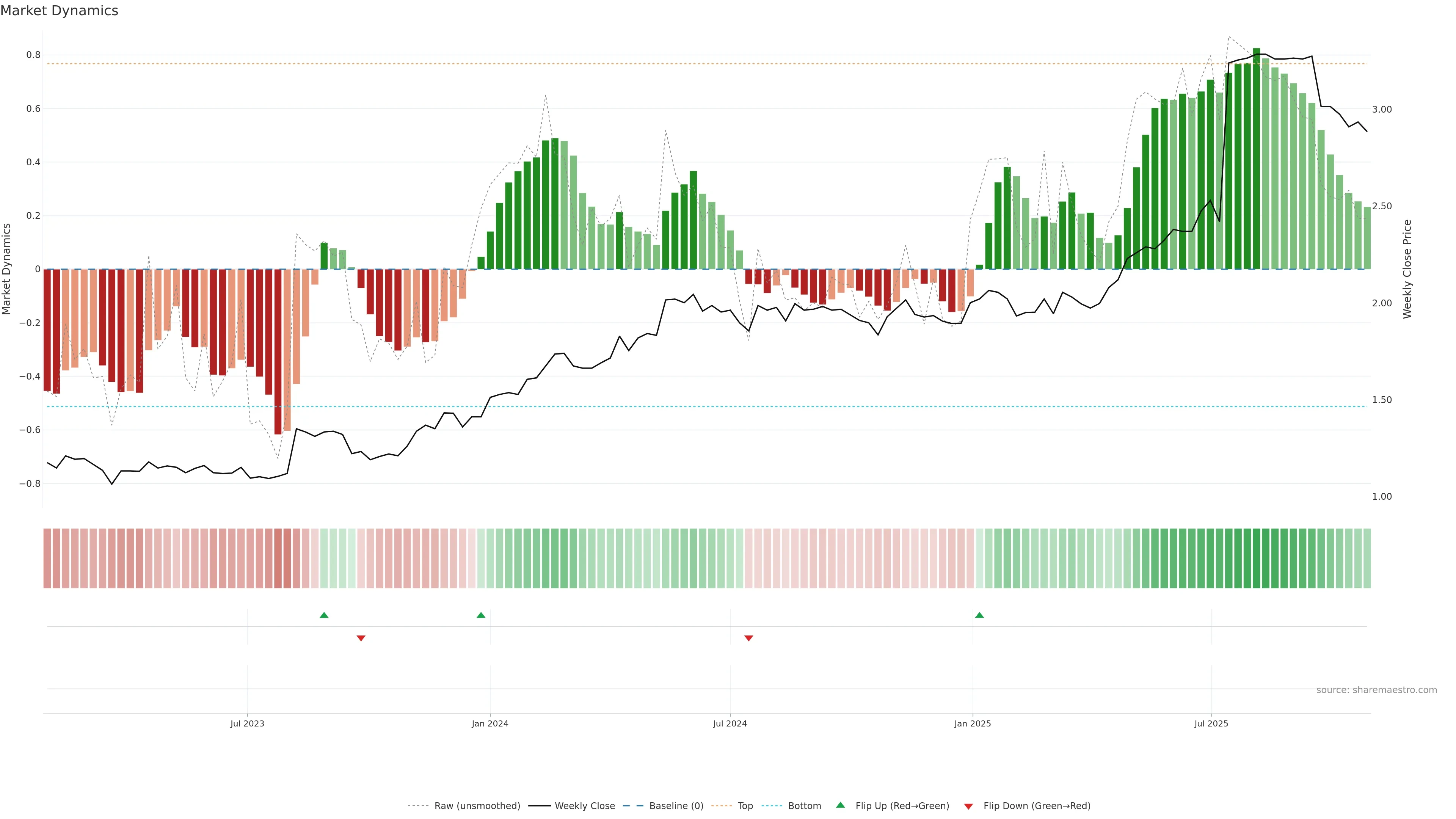The width and height of the screenshot is (1456, 819).
Task: Toggle the Top legend entry
Action: 745,806
